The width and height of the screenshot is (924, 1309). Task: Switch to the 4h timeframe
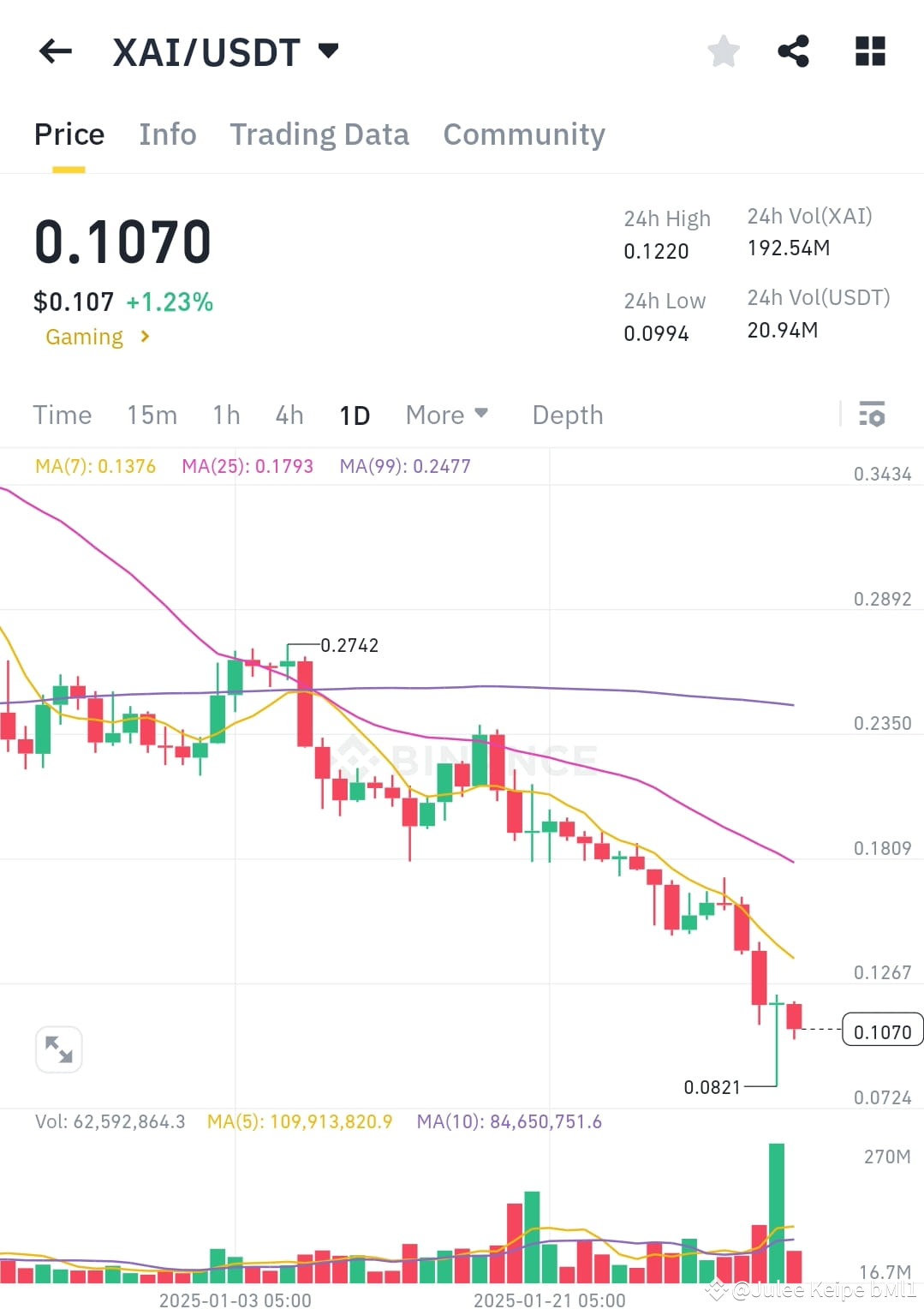(288, 415)
